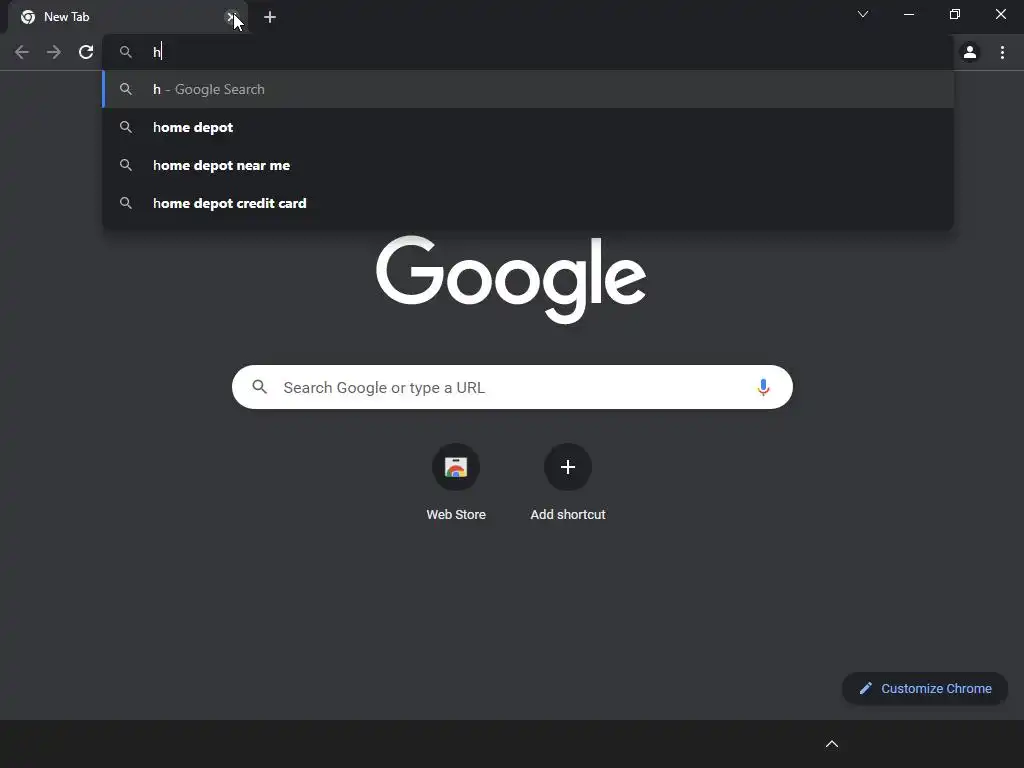Click the Google logo
Image resolution: width=1024 pixels, height=768 pixels.
pos(511,279)
